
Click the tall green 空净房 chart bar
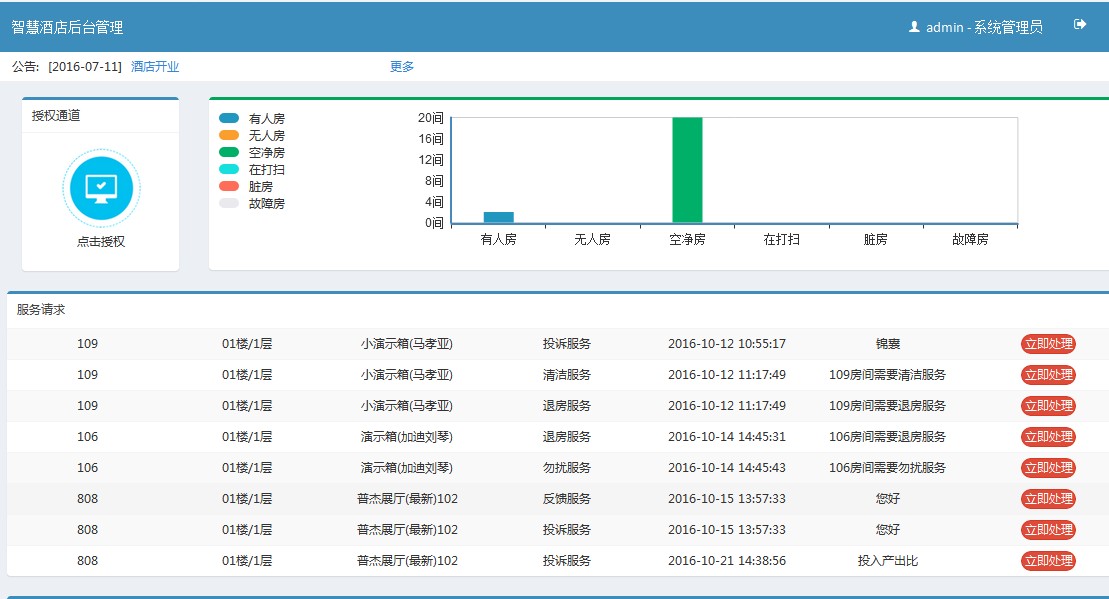tap(687, 170)
